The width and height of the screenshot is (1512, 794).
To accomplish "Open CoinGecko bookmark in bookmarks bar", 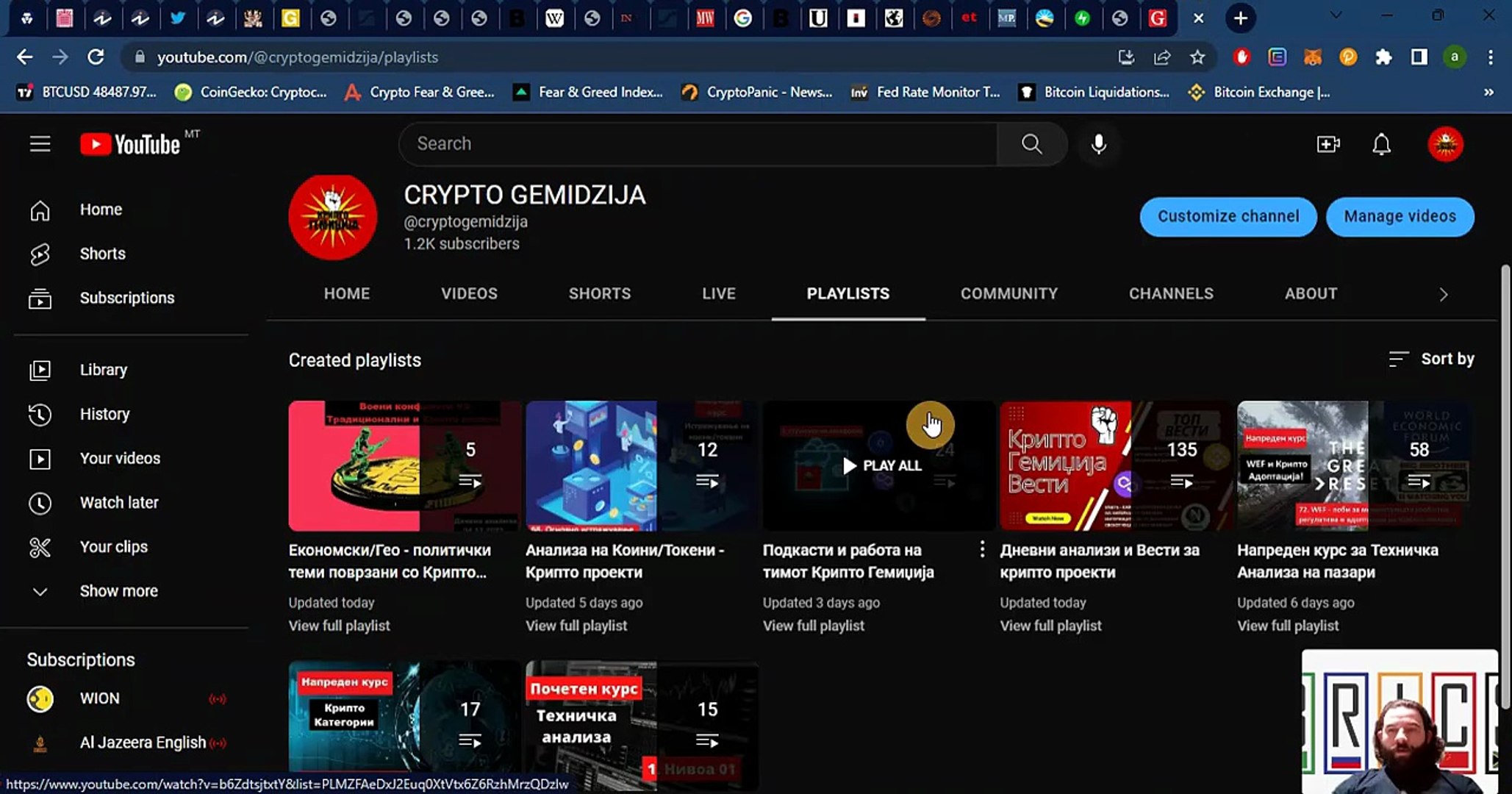I will pos(251,92).
